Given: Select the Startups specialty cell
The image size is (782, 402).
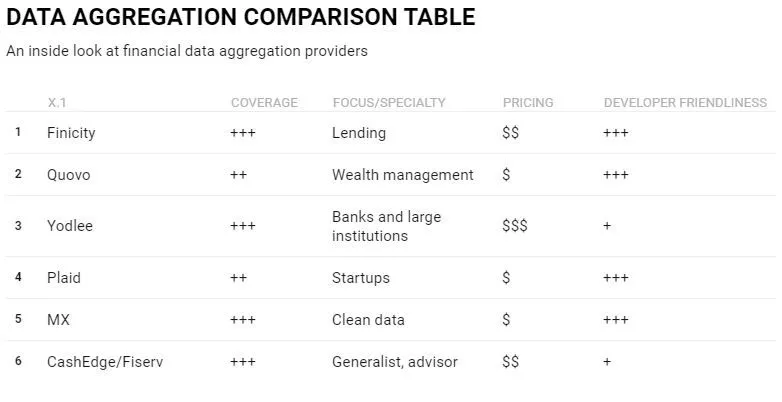Looking at the screenshot, I should tap(361, 278).
